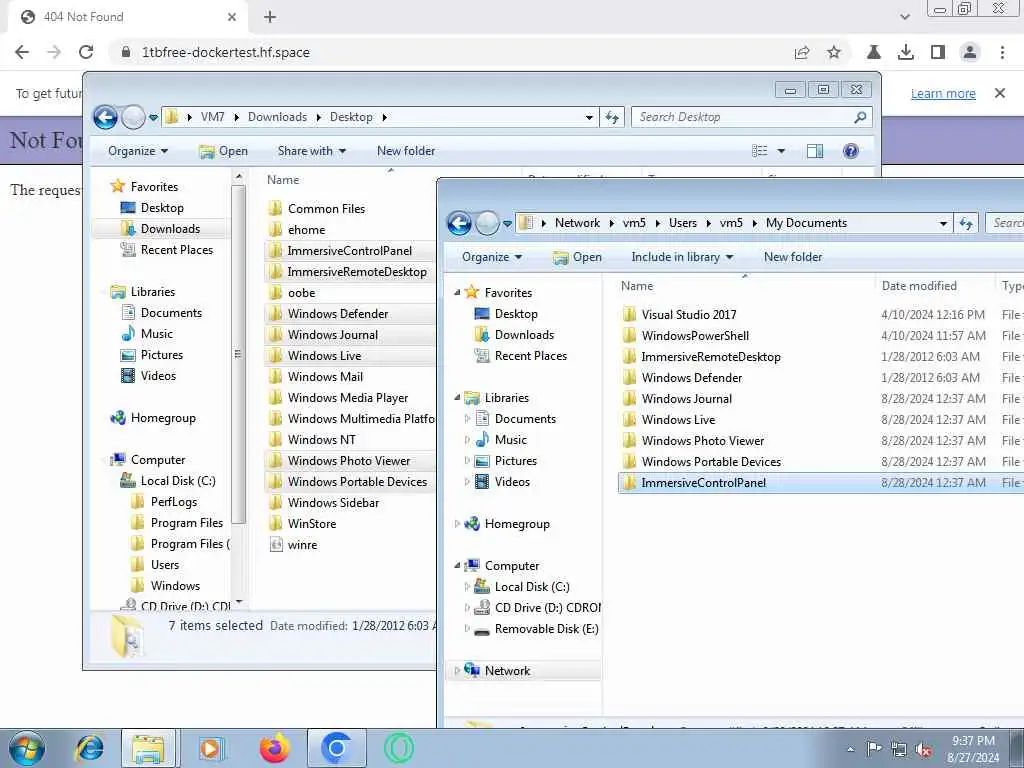Image resolution: width=1024 pixels, height=768 pixels.
Task: Select the WindowsPowerShell folder
Action: pyautogui.click(x=686, y=336)
